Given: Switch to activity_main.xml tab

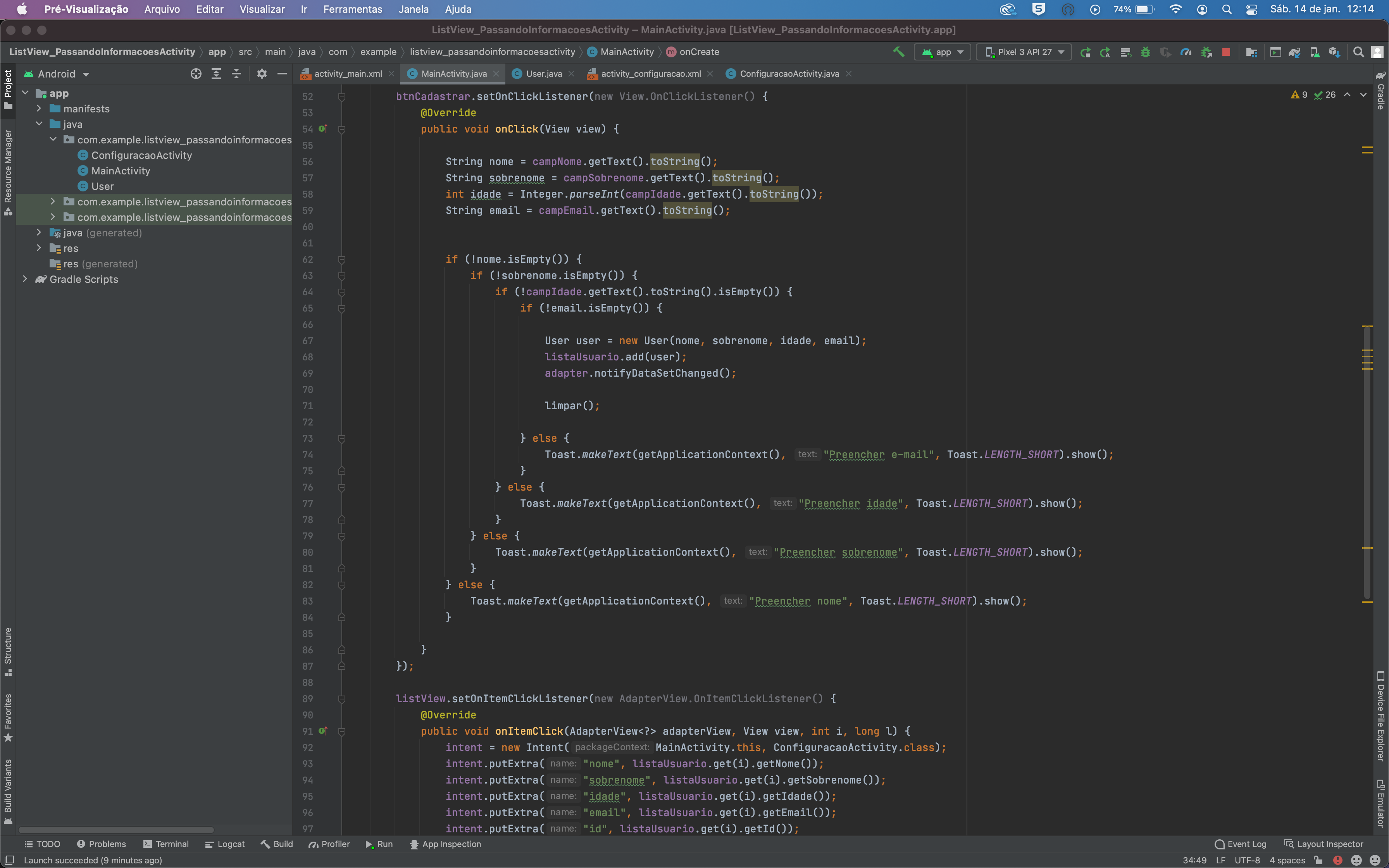Looking at the screenshot, I should click(348, 74).
